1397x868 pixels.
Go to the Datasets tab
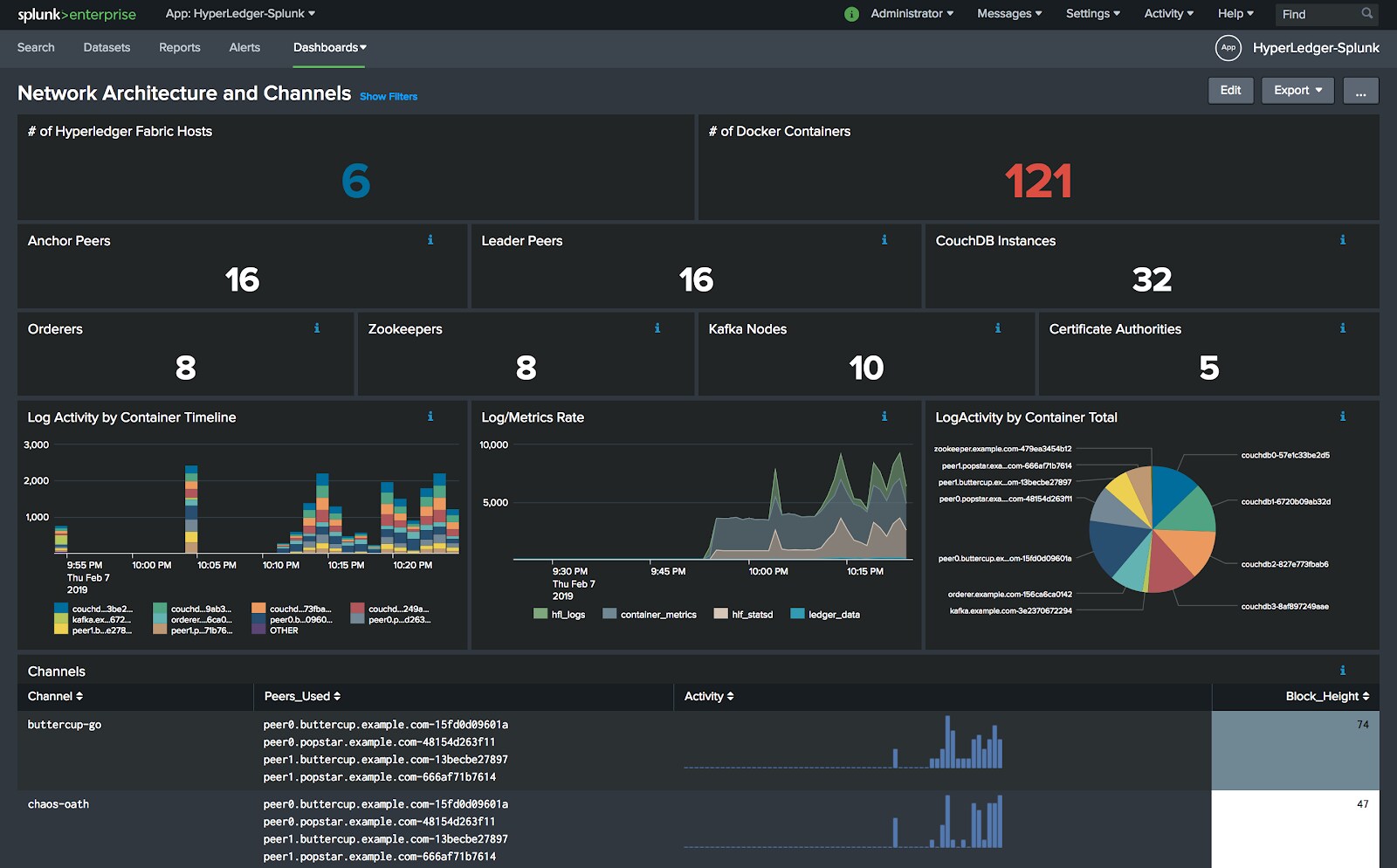(x=107, y=47)
